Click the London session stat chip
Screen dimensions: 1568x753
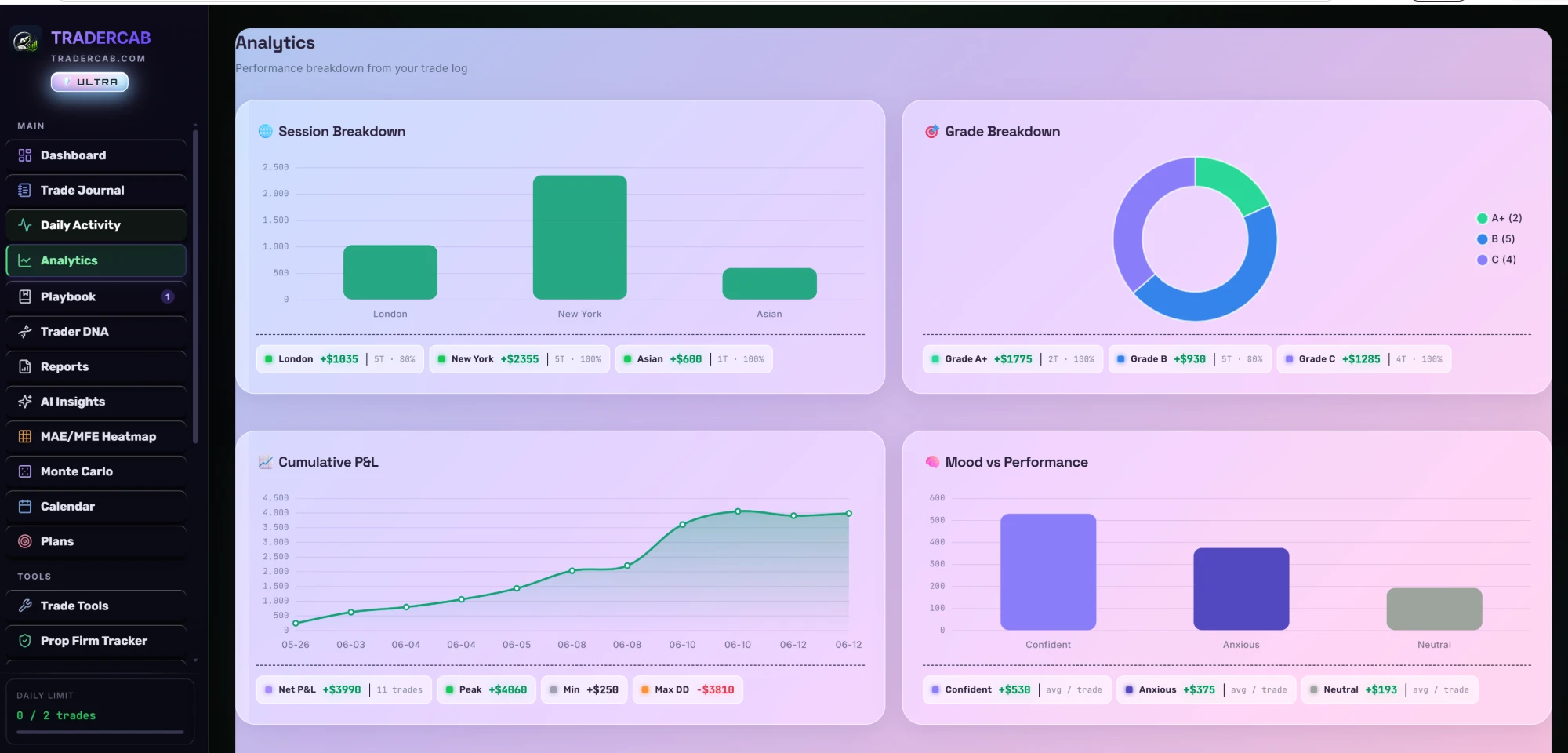340,359
